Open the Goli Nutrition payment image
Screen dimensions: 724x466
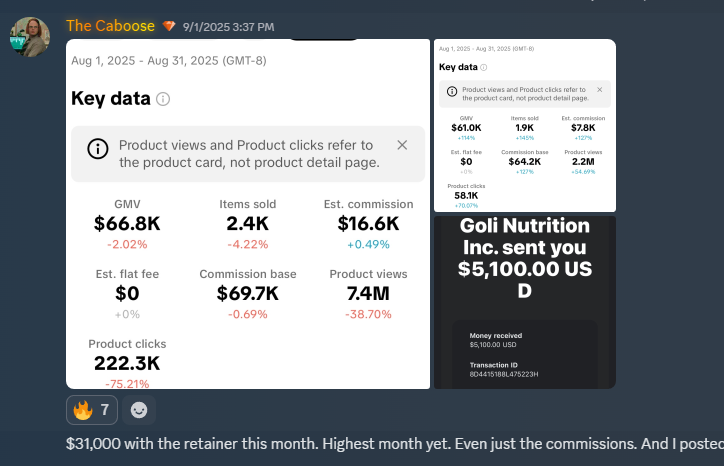(x=524, y=302)
